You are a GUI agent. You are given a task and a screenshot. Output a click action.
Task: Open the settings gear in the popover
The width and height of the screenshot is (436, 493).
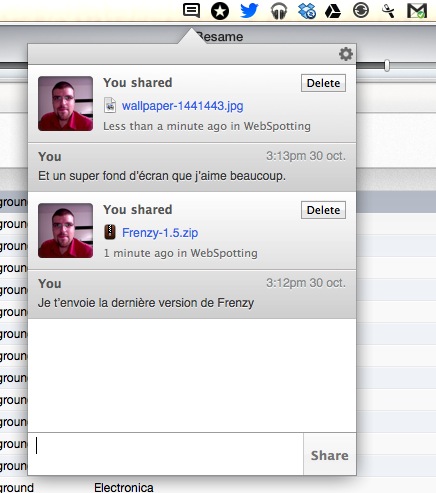(346, 54)
